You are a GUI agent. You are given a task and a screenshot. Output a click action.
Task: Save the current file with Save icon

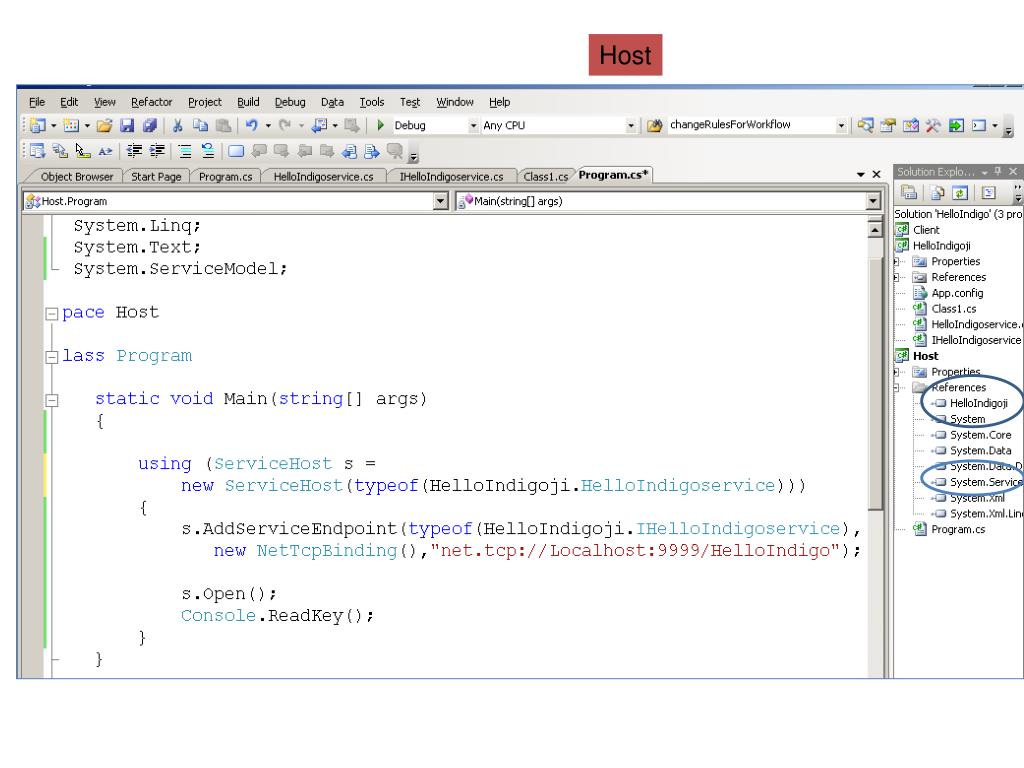point(127,125)
